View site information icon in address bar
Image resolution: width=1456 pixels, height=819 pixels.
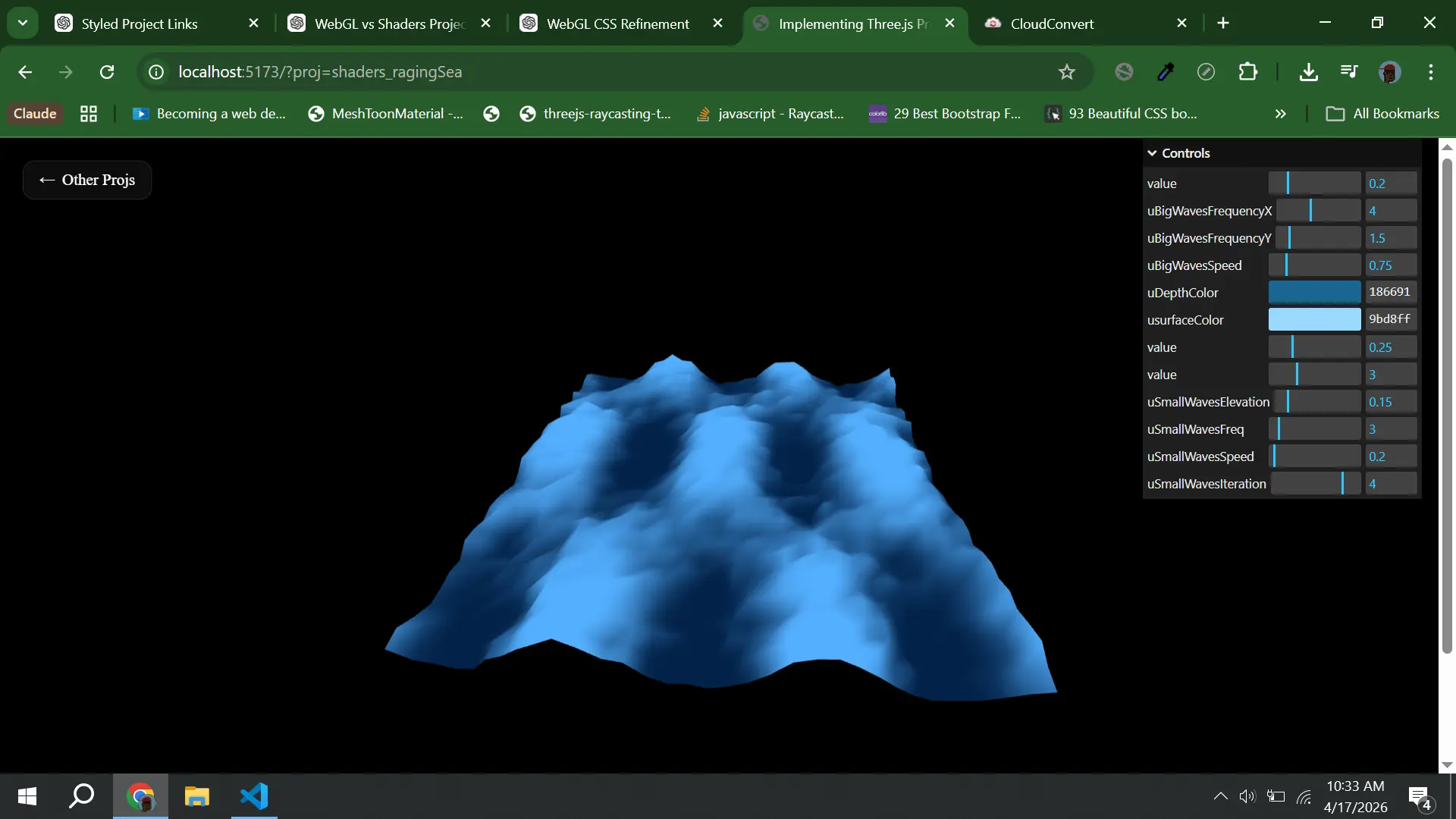coord(156,72)
